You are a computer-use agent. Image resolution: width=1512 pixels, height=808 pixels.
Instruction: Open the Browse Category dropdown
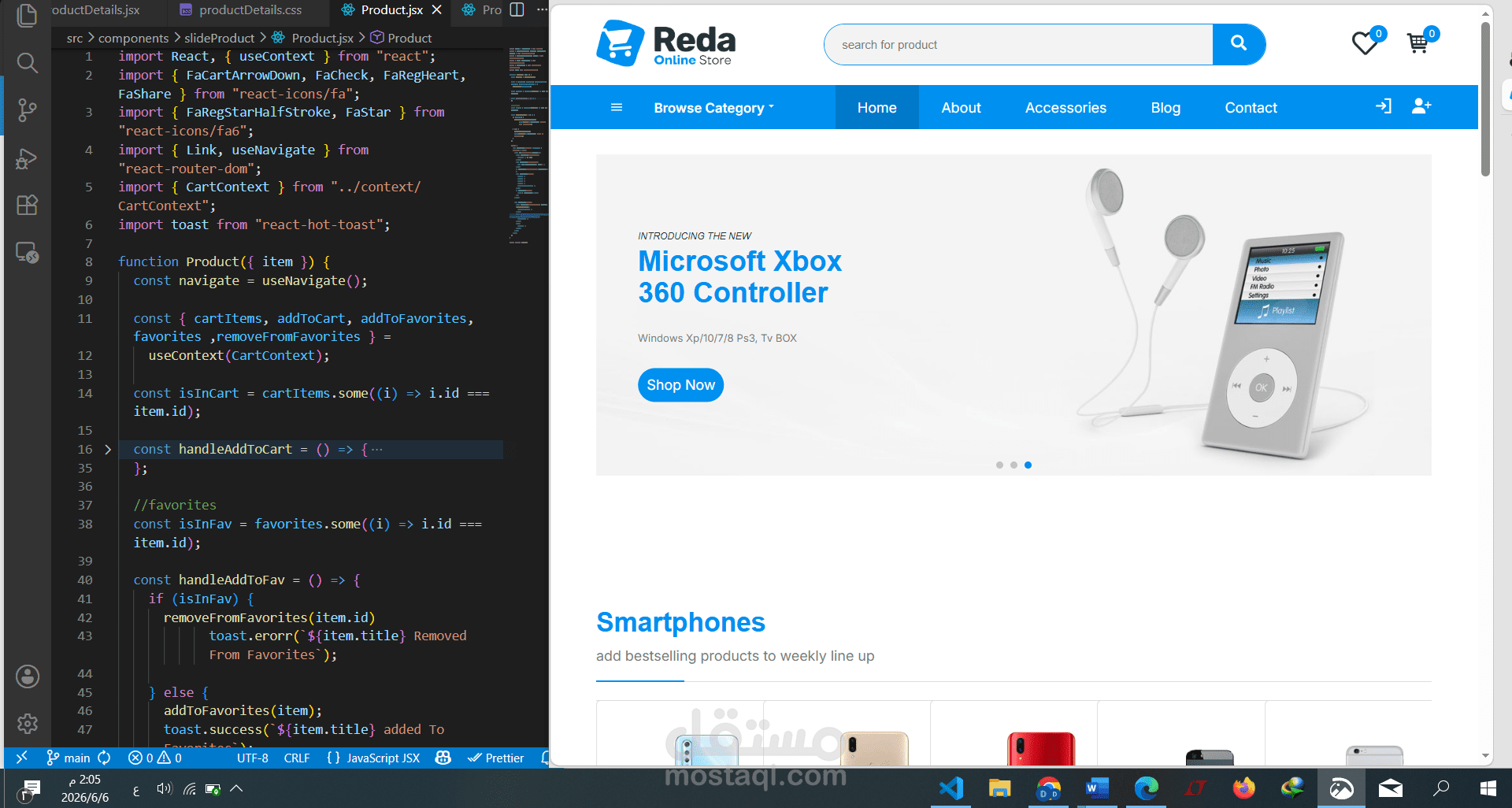(713, 108)
